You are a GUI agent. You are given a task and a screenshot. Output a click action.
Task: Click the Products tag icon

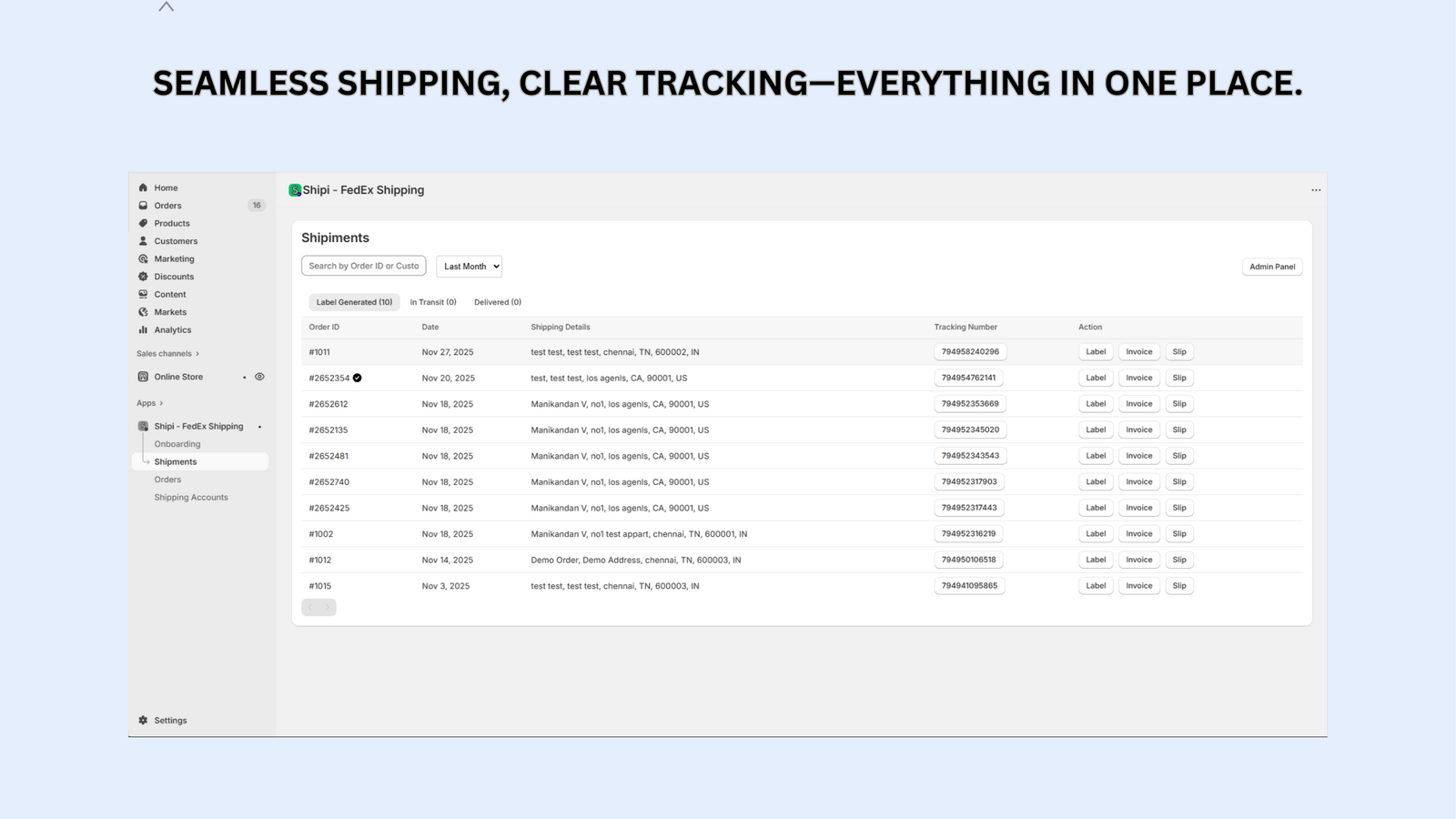coord(144,223)
